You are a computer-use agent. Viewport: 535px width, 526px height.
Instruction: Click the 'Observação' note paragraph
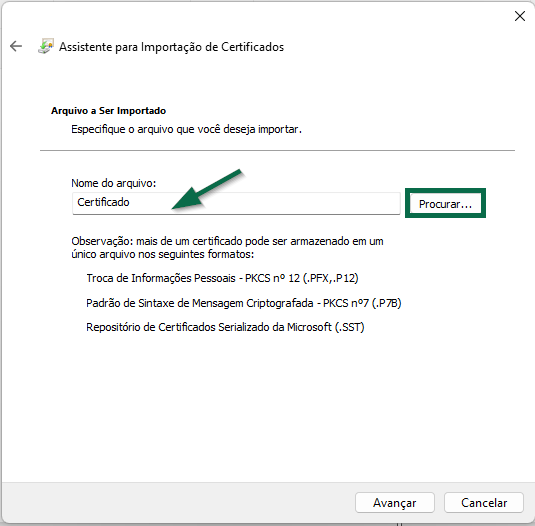coord(227,248)
